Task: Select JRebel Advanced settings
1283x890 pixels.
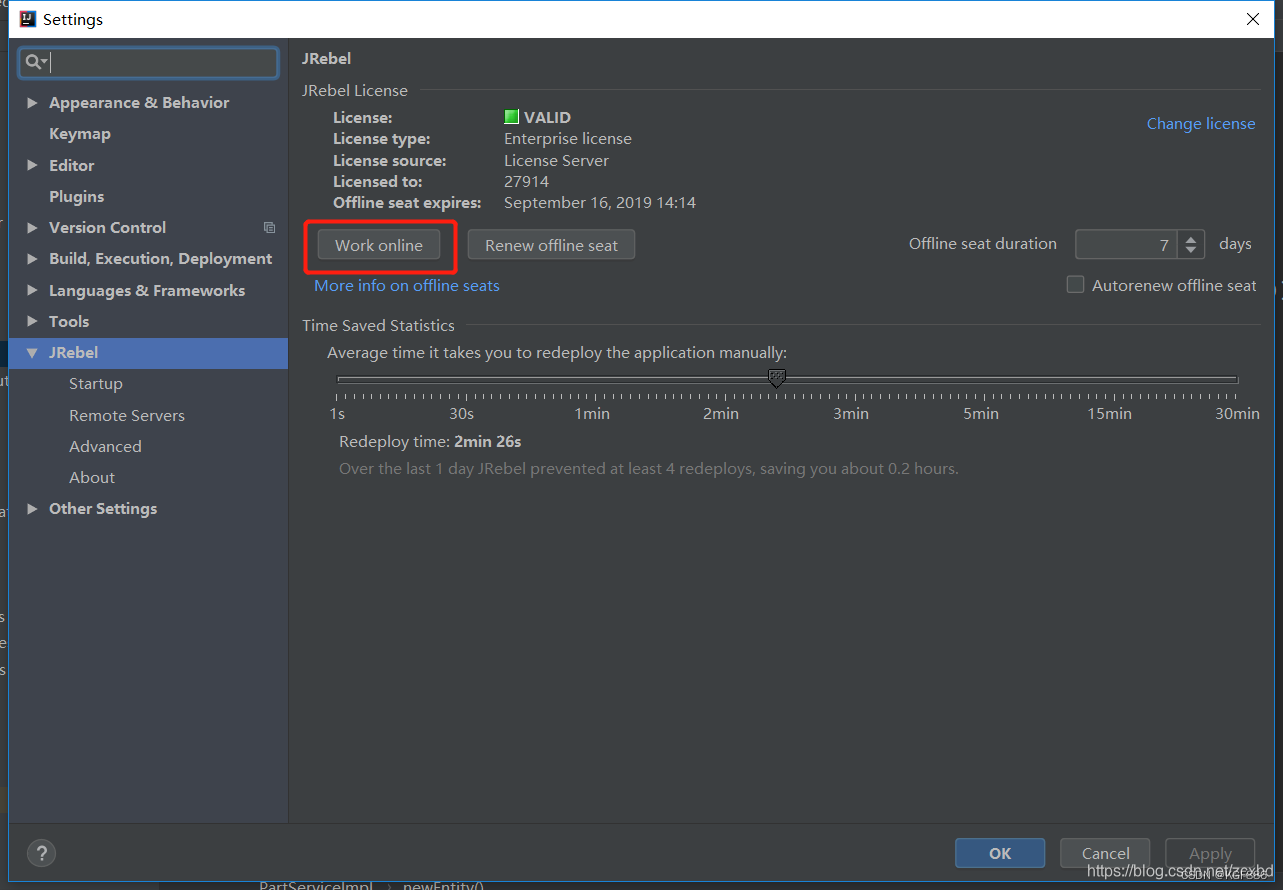Action: [105, 447]
